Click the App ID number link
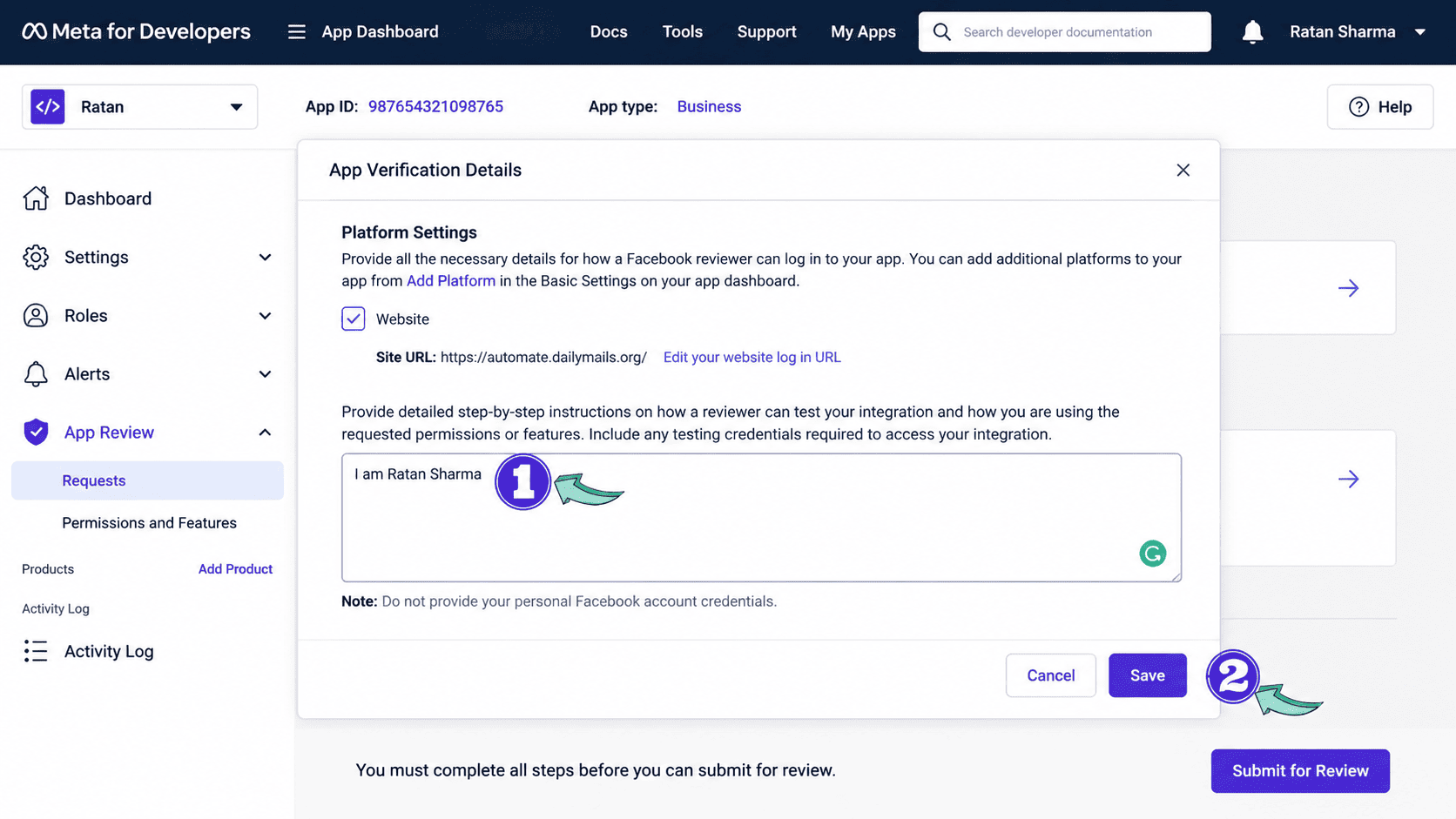The width and height of the screenshot is (1456, 819). tap(435, 107)
